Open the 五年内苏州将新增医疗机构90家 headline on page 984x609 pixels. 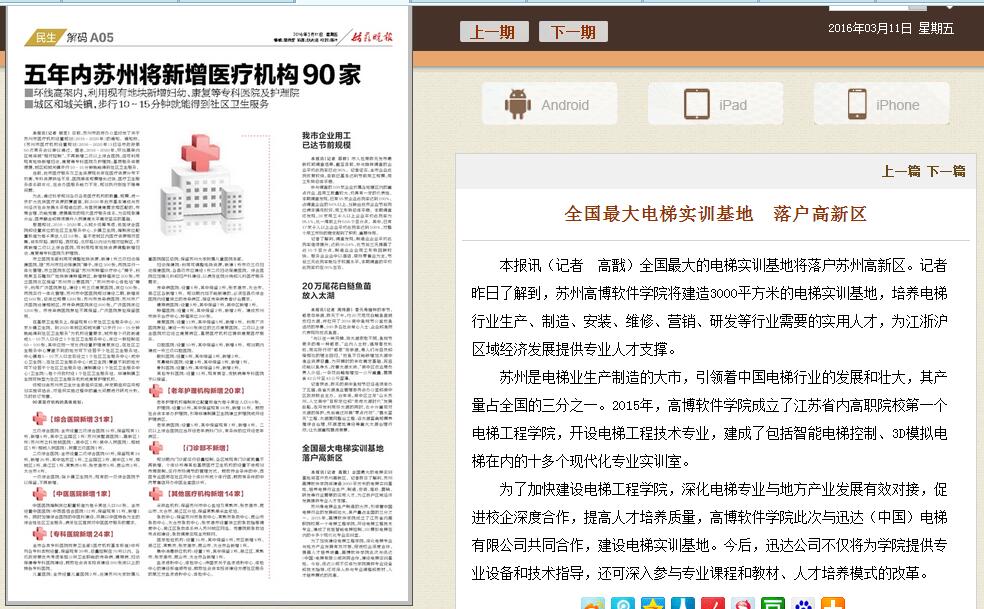(x=192, y=74)
